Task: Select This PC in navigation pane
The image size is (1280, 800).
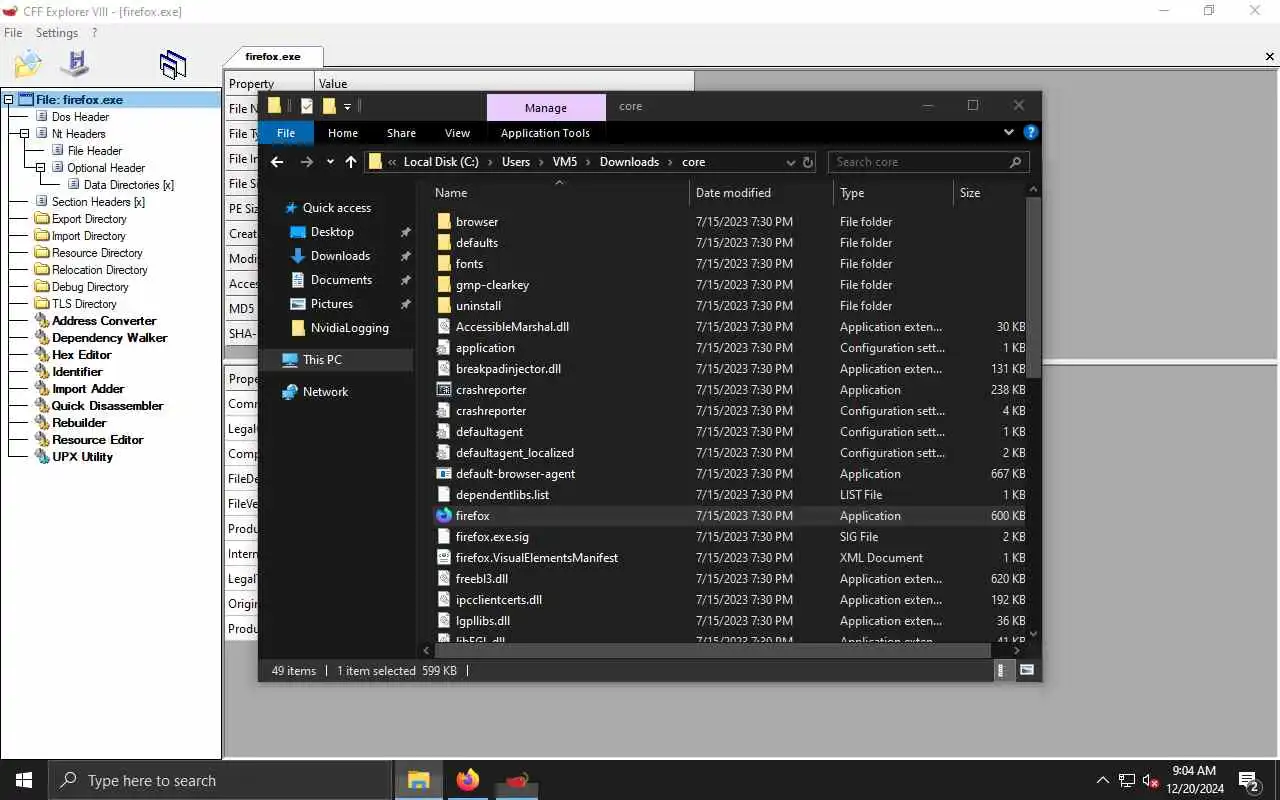Action: point(322,360)
